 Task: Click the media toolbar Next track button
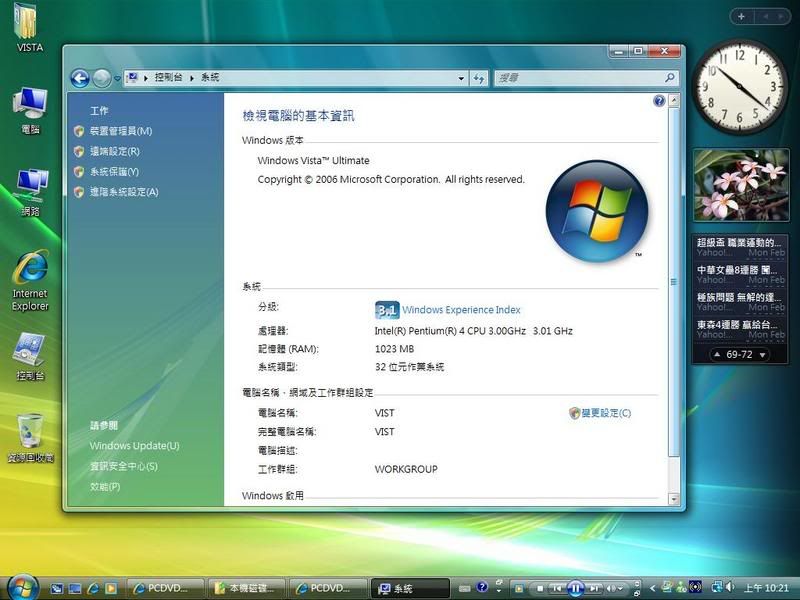pyautogui.click(x=594, y=588)
